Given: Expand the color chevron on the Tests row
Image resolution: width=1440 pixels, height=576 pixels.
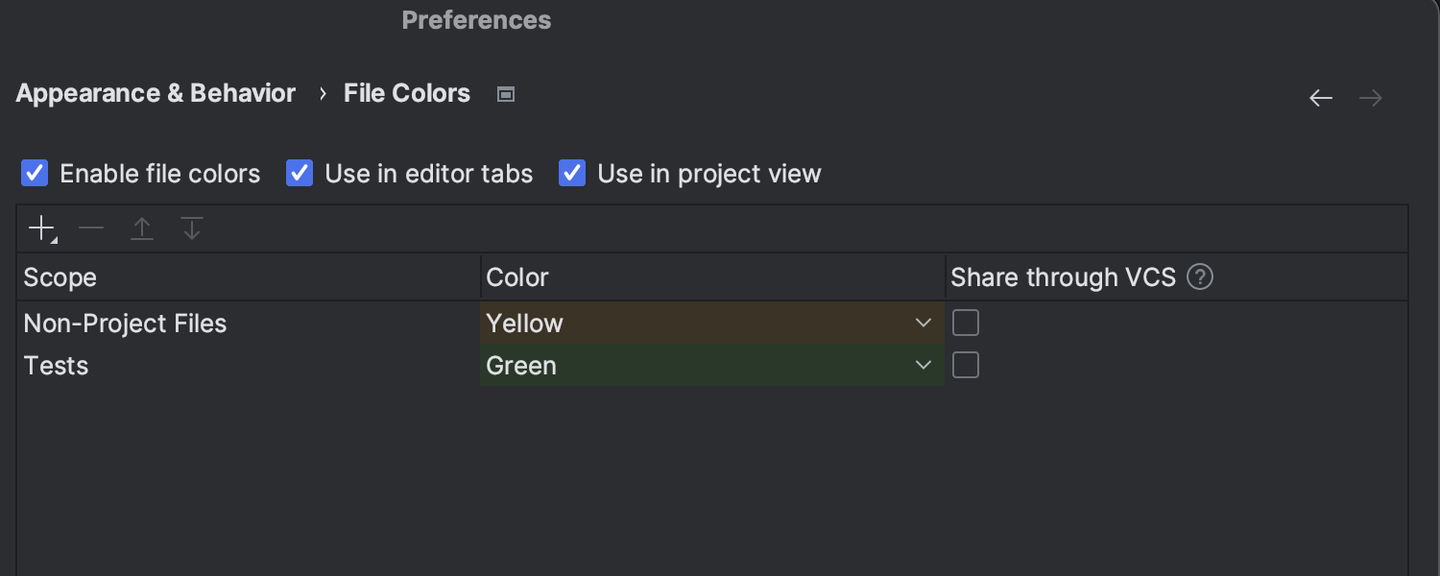Looking at the screenshot, I should [x=922, y=364].
